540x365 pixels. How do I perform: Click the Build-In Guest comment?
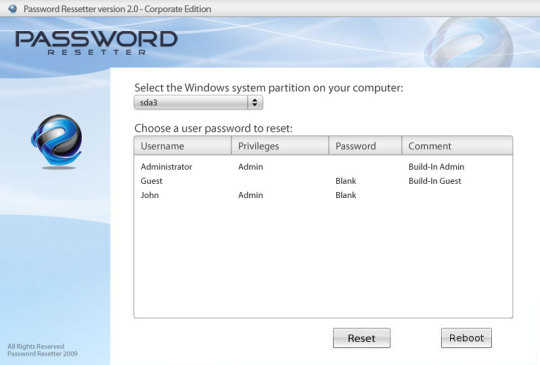[435, 181]
